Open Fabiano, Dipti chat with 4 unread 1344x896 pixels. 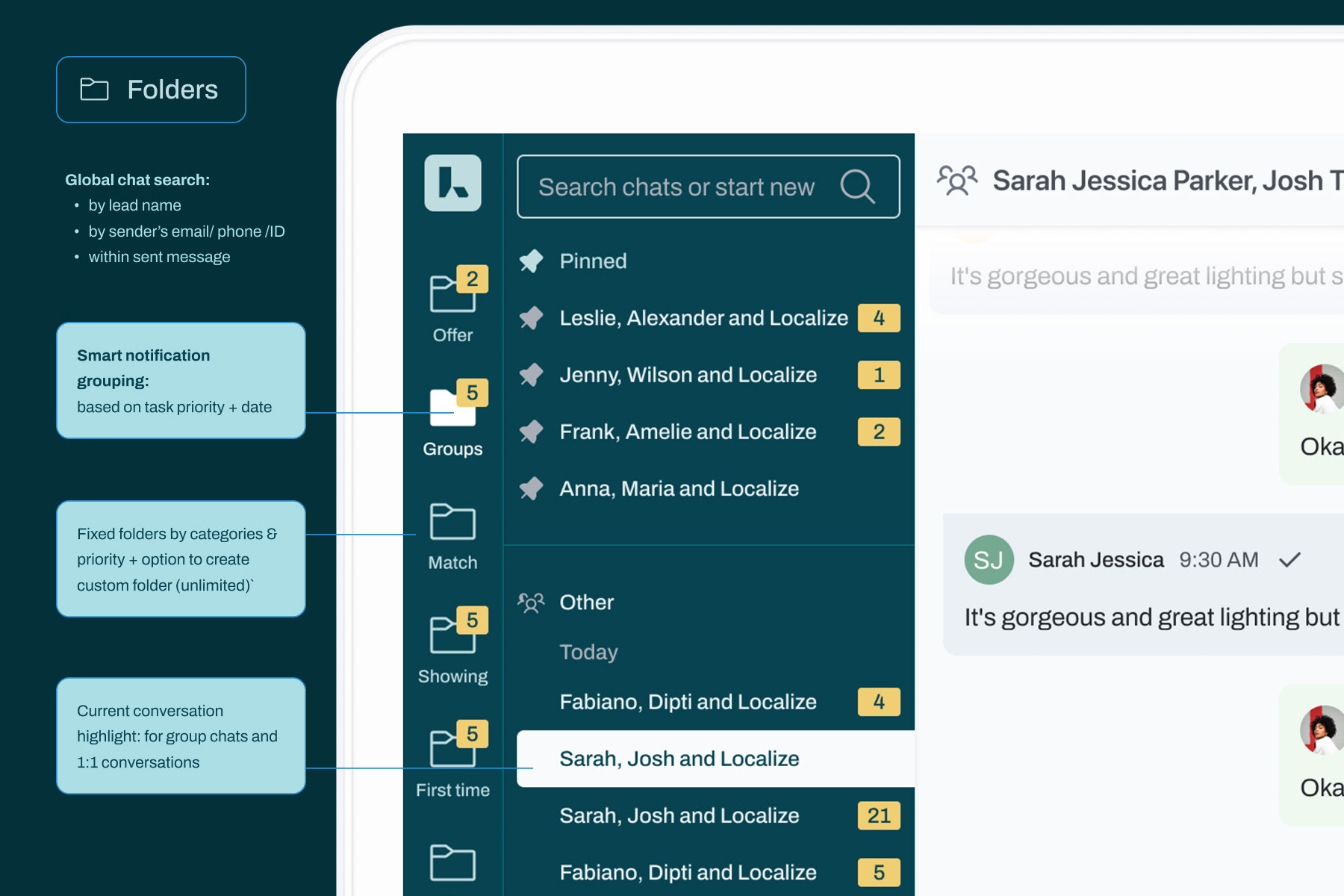709,701
